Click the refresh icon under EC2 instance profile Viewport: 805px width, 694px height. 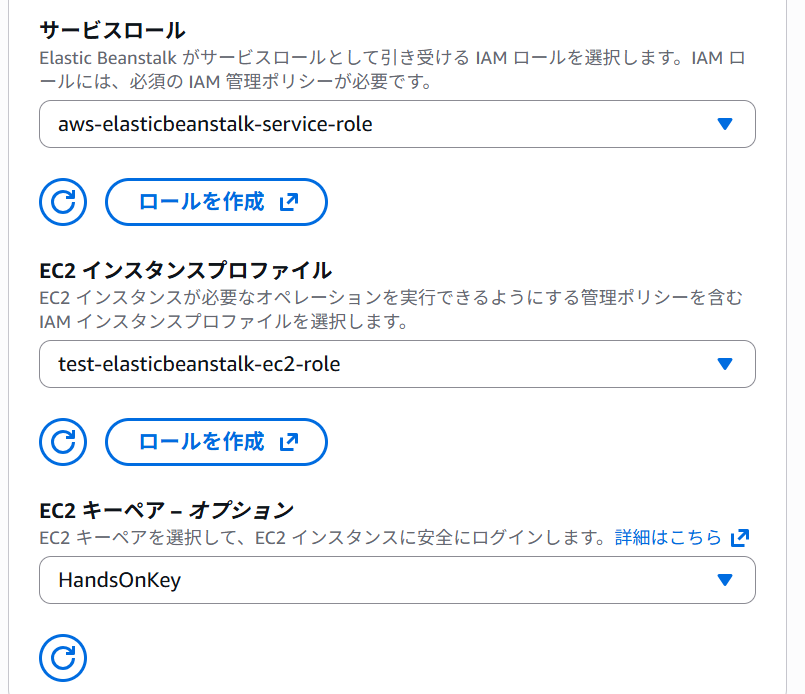[x=63, y=442]
